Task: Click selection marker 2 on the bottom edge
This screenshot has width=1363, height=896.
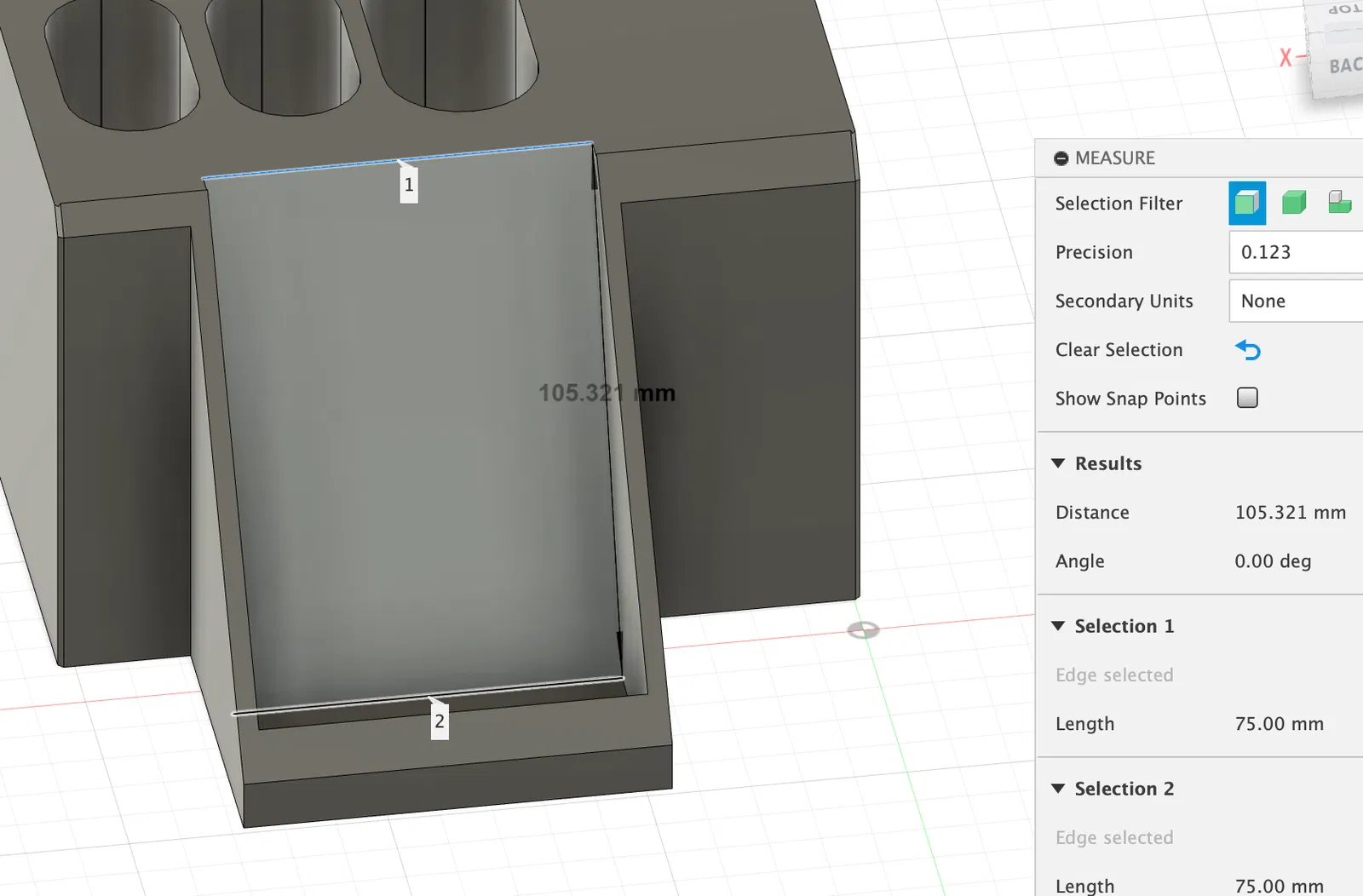Action: 440,721
